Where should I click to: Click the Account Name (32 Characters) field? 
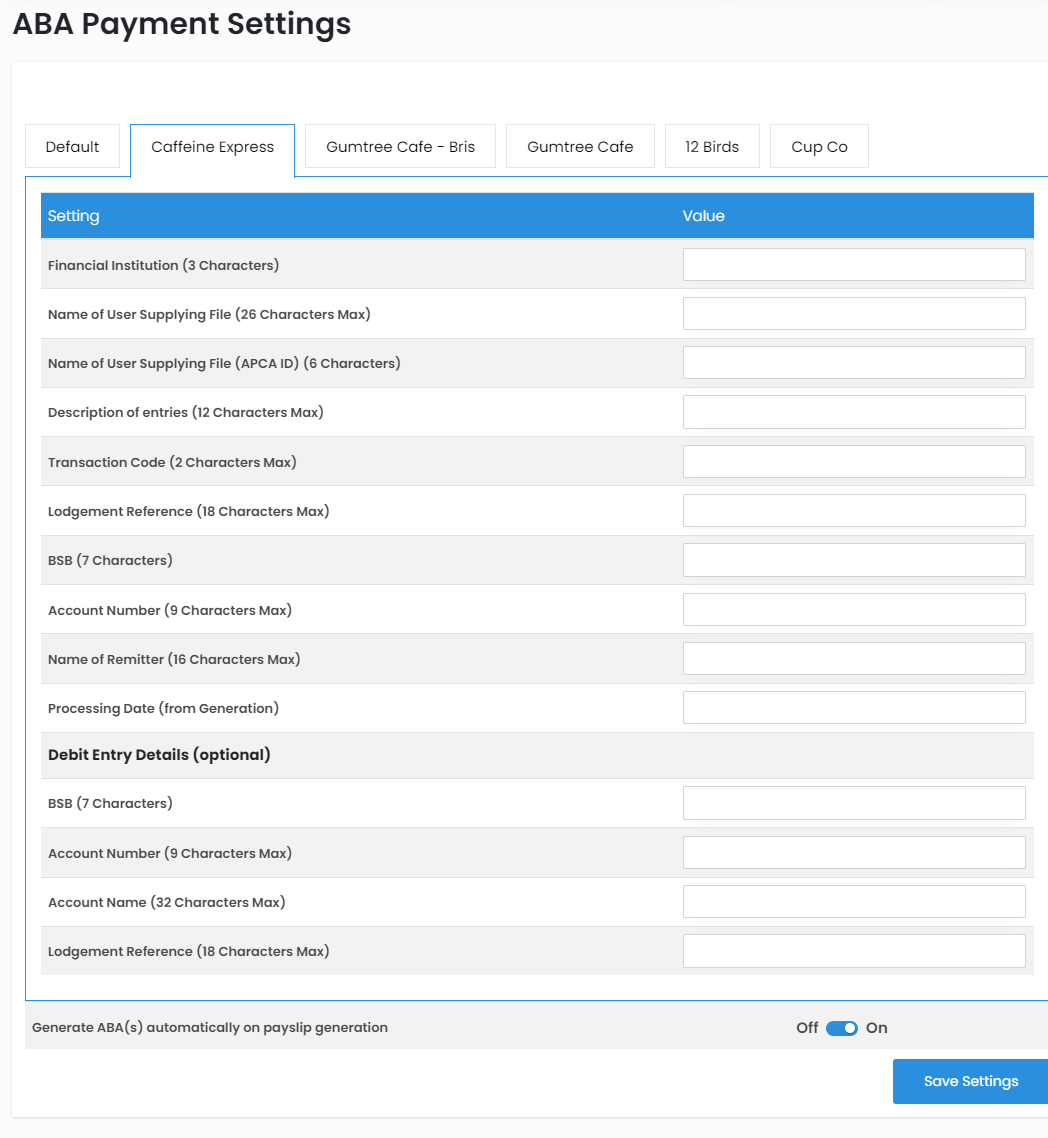pyautogui.click(x=854, y=902)
